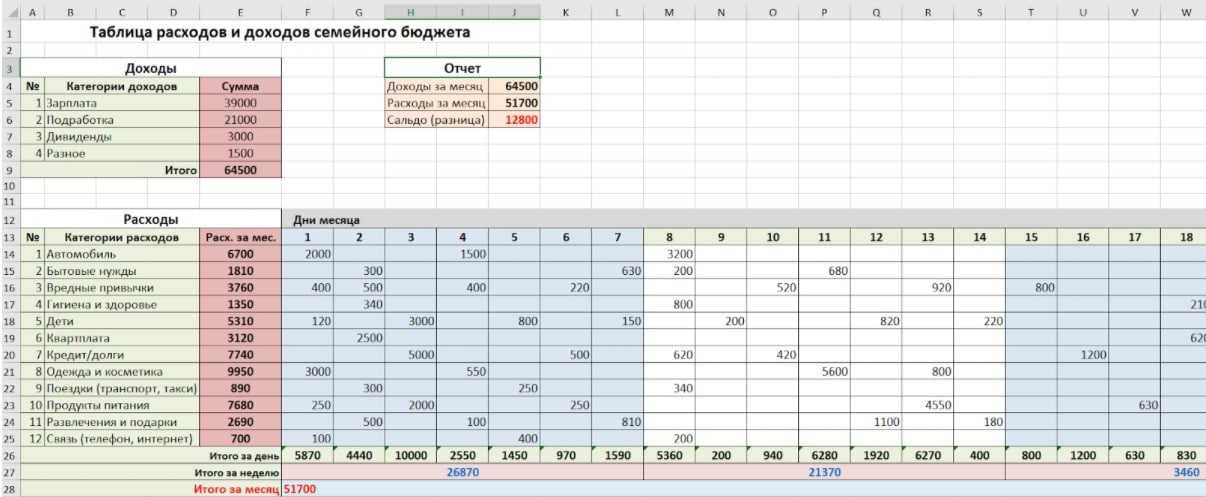Viewport: 1206px width, 497px height.
Task: Select the 'Отчет' header cell
Action: pyautogui.click(x=462, y=68)
